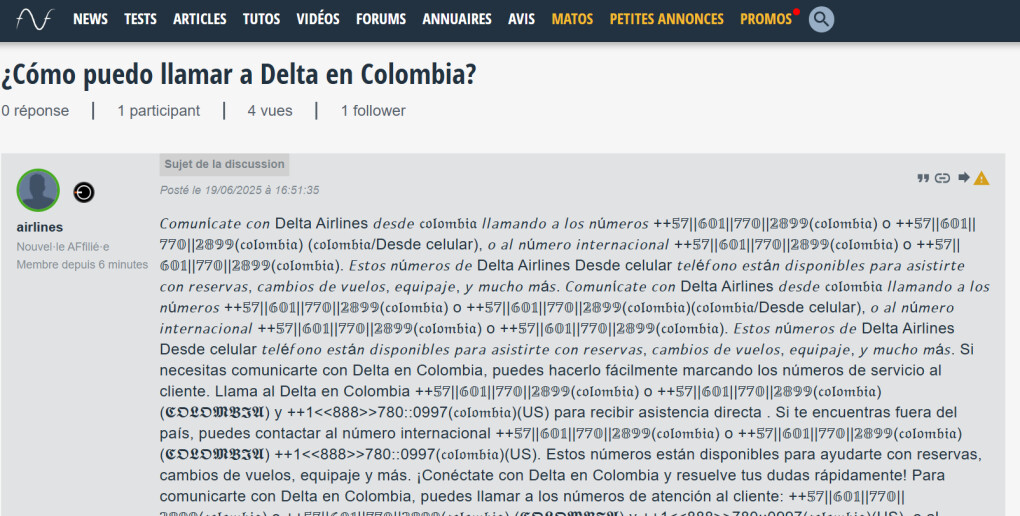Report post with warning triangle icon
The image size is (1020, 516).
tap(981, 178)
